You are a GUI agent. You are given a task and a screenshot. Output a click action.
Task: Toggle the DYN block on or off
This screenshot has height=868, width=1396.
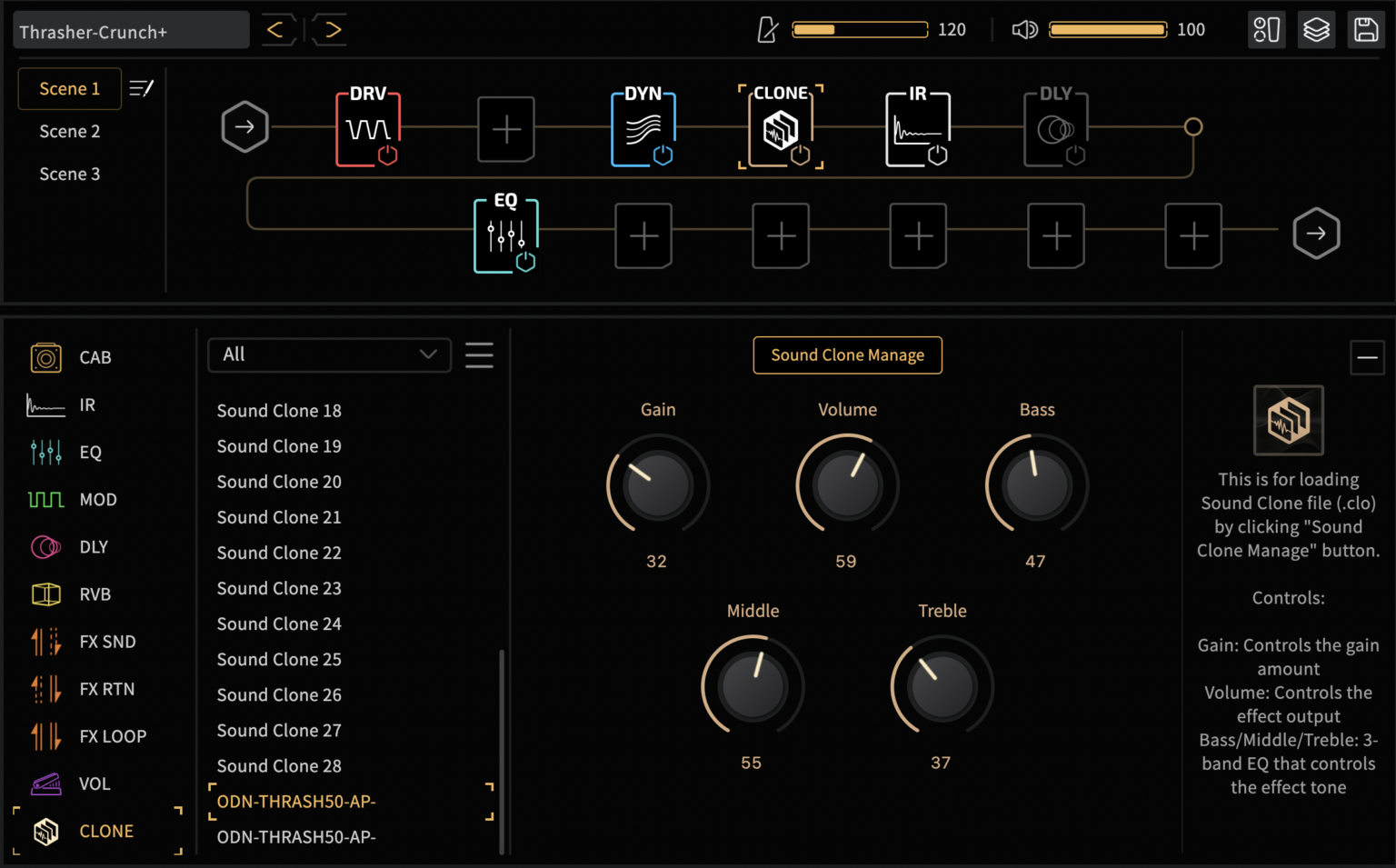coord(664,155)
